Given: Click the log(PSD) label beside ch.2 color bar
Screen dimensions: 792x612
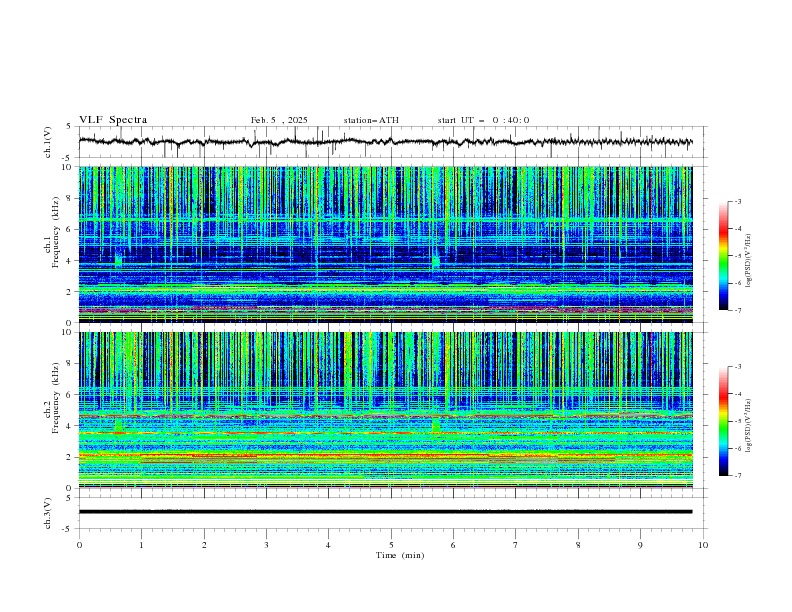Looking at the screenshot, I should (x=749, y=425).
